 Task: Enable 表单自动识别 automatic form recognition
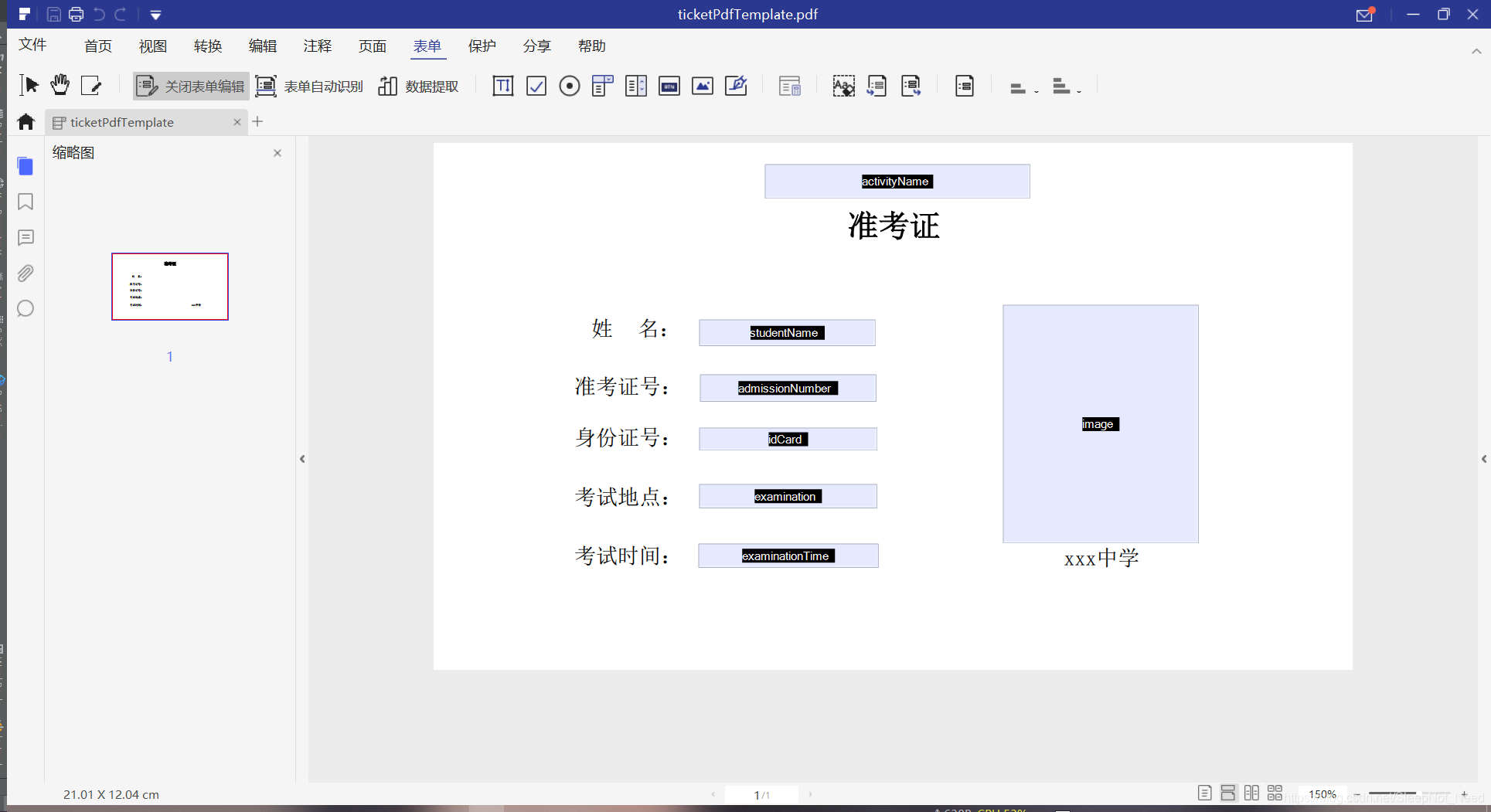[309, 86]
